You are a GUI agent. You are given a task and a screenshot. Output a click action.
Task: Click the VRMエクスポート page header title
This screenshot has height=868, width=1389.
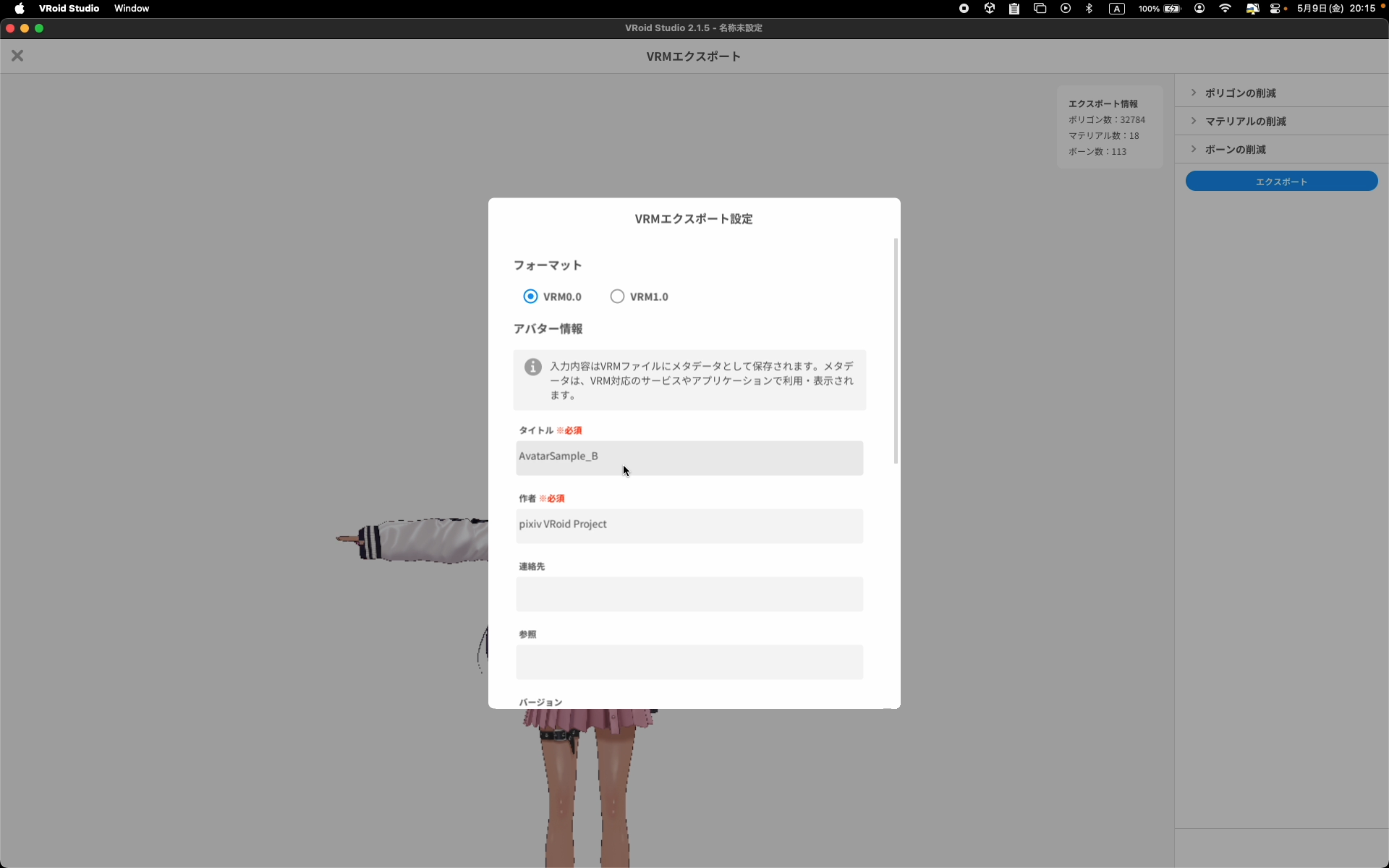point(694,56)
